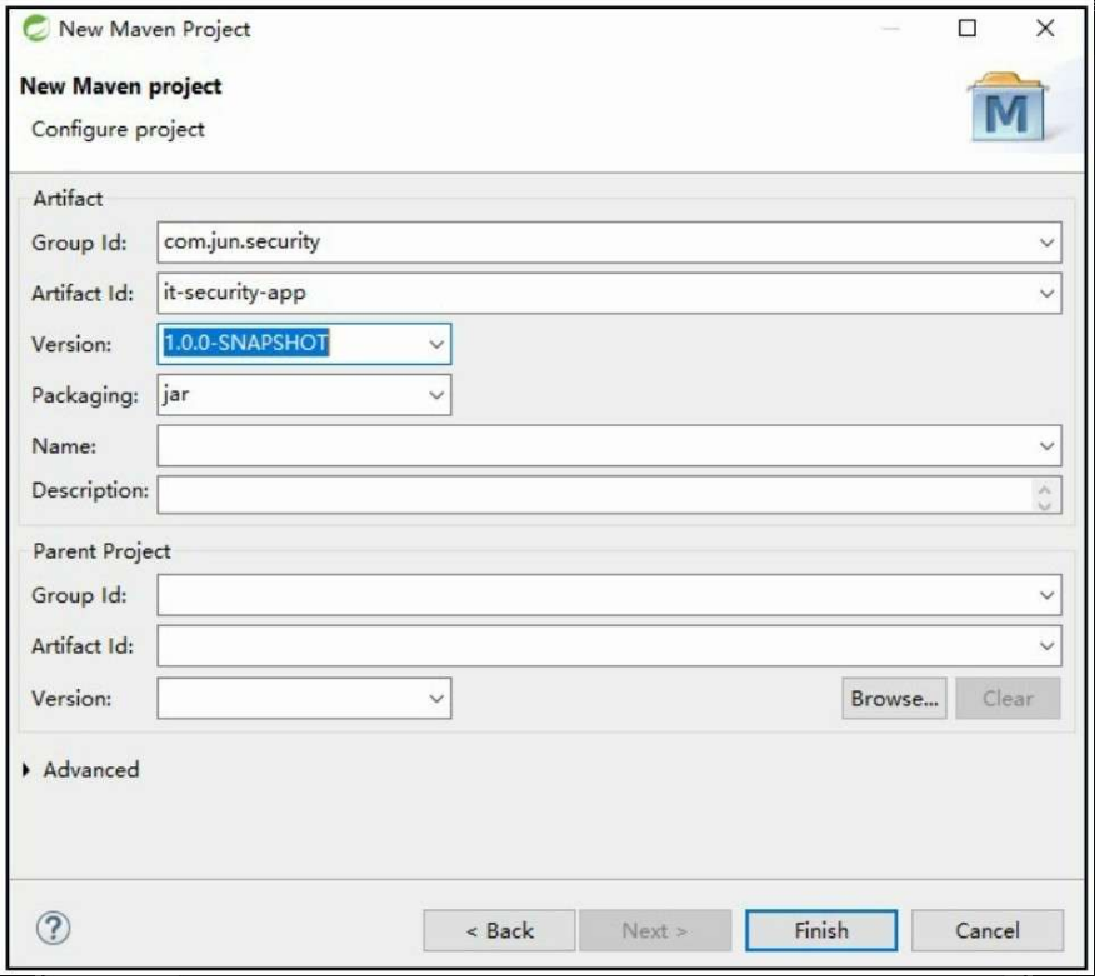Viewport: 1095px width, 976px height.
Task: Close the New Maven Project dialog
Action: pyautogui.click(x=1045, y=28)
